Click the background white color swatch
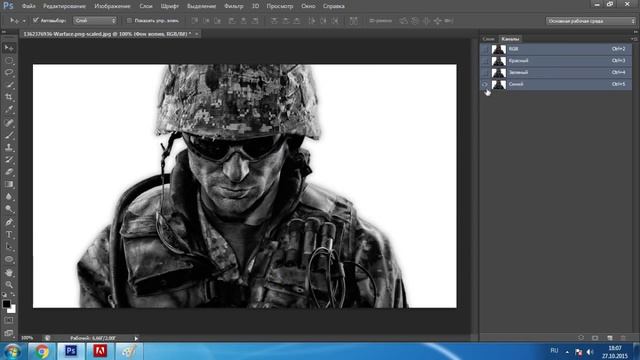This screenshot has height=360, width=640. [x=12, y=310]
